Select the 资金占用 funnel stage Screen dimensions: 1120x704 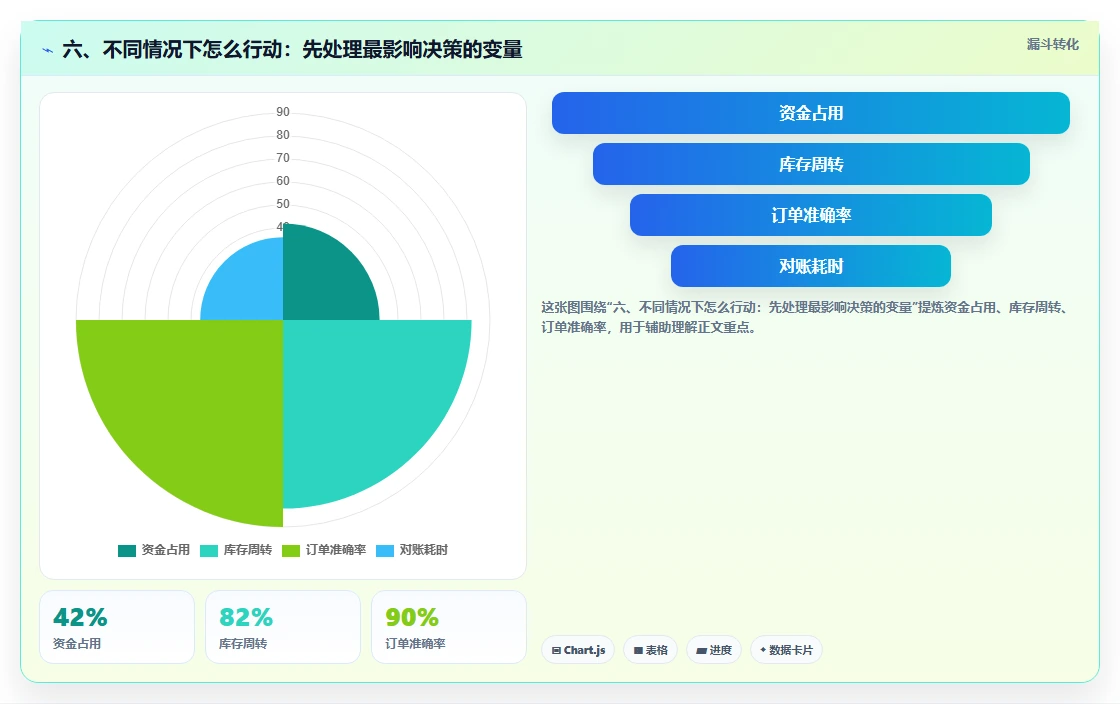point(811,113)
